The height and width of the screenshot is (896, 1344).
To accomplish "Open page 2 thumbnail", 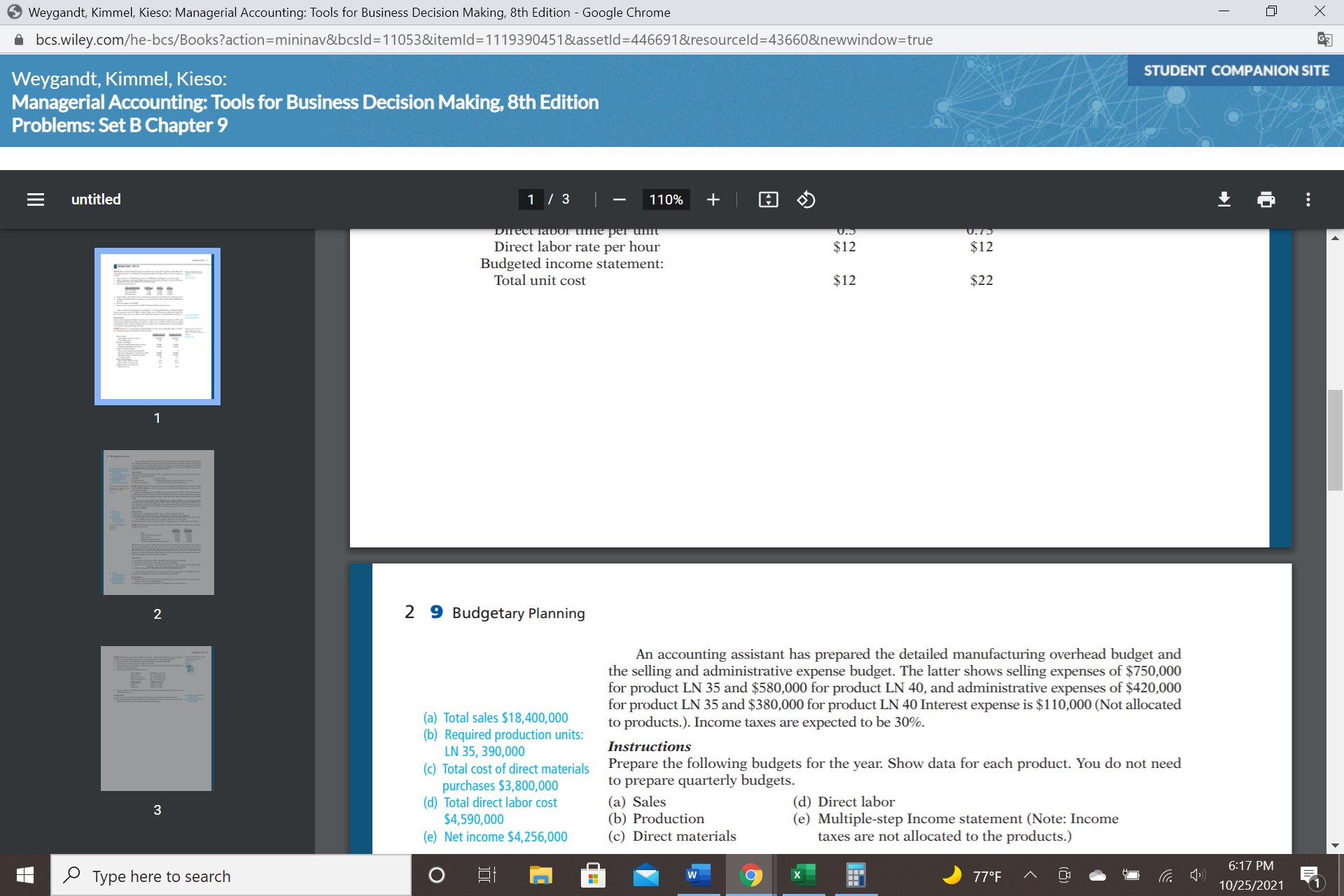I will point(157,522).
